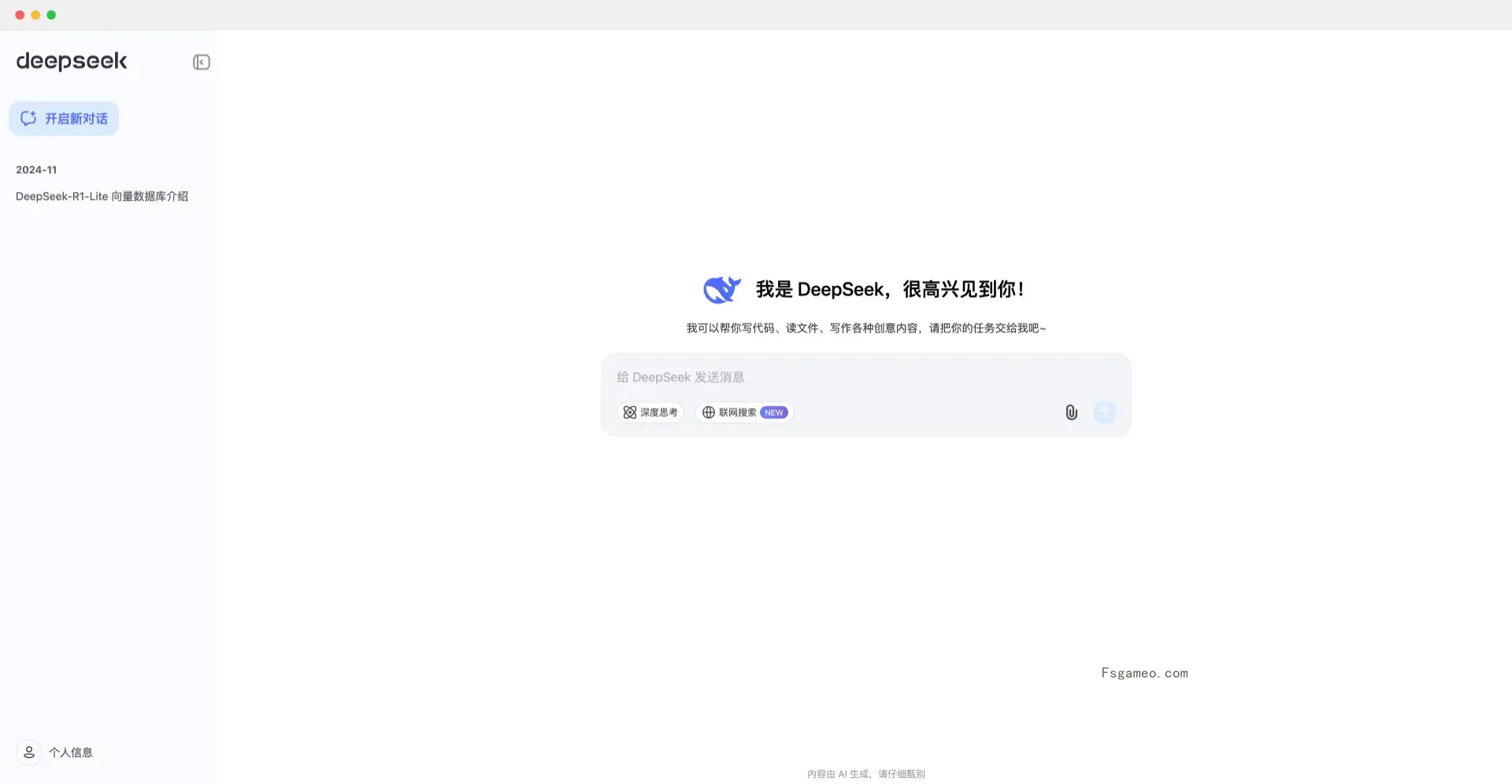Screen dimensions: 1512x784
Task: Collapse the sidebar with the panel icon
Action: [202, 62]
